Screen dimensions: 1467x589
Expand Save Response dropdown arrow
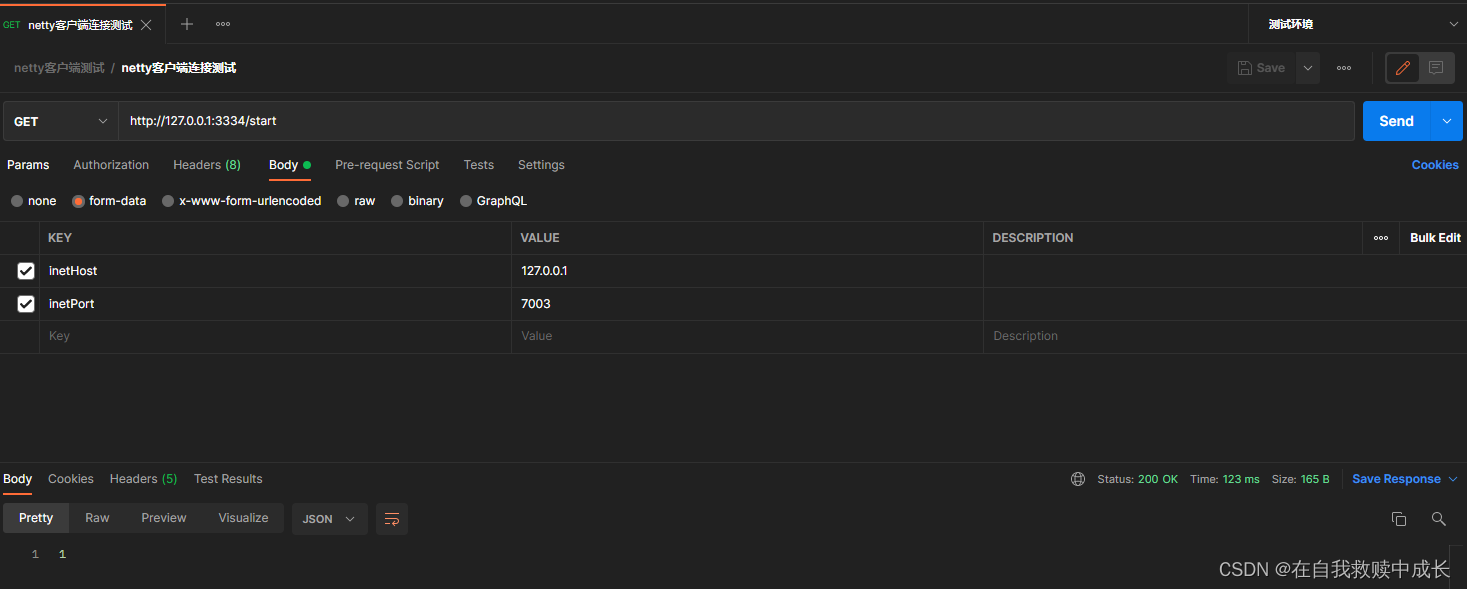click(1452, 479)
